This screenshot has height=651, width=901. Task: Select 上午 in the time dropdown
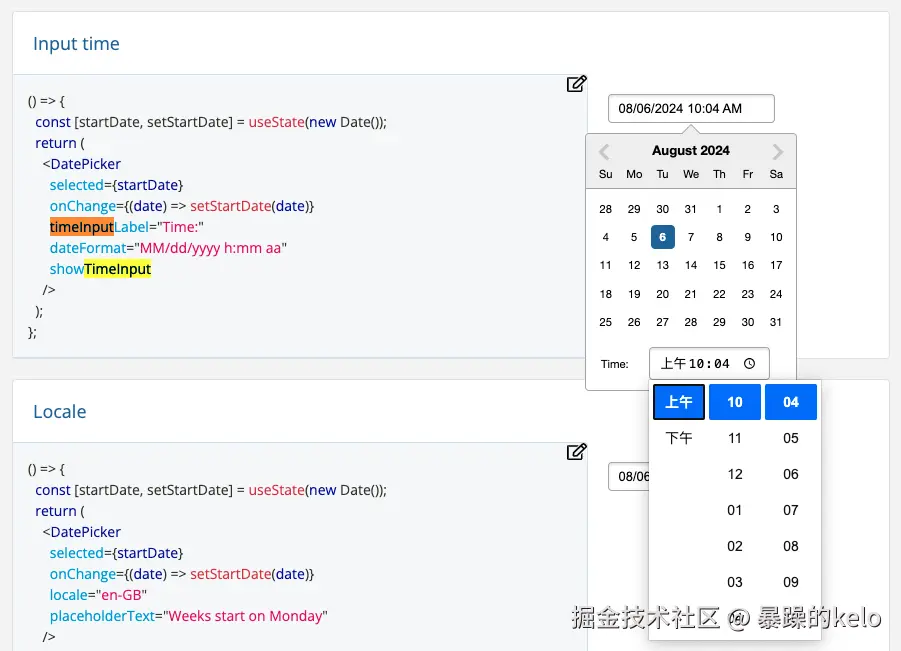coord(679,402)
